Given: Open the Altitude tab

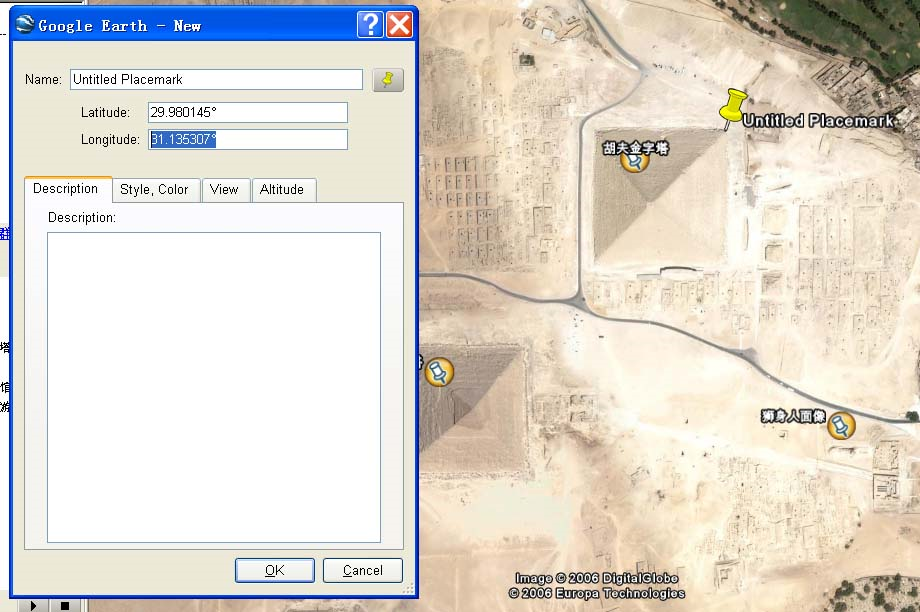Looking at the screenshot, I should click(282, 190).
